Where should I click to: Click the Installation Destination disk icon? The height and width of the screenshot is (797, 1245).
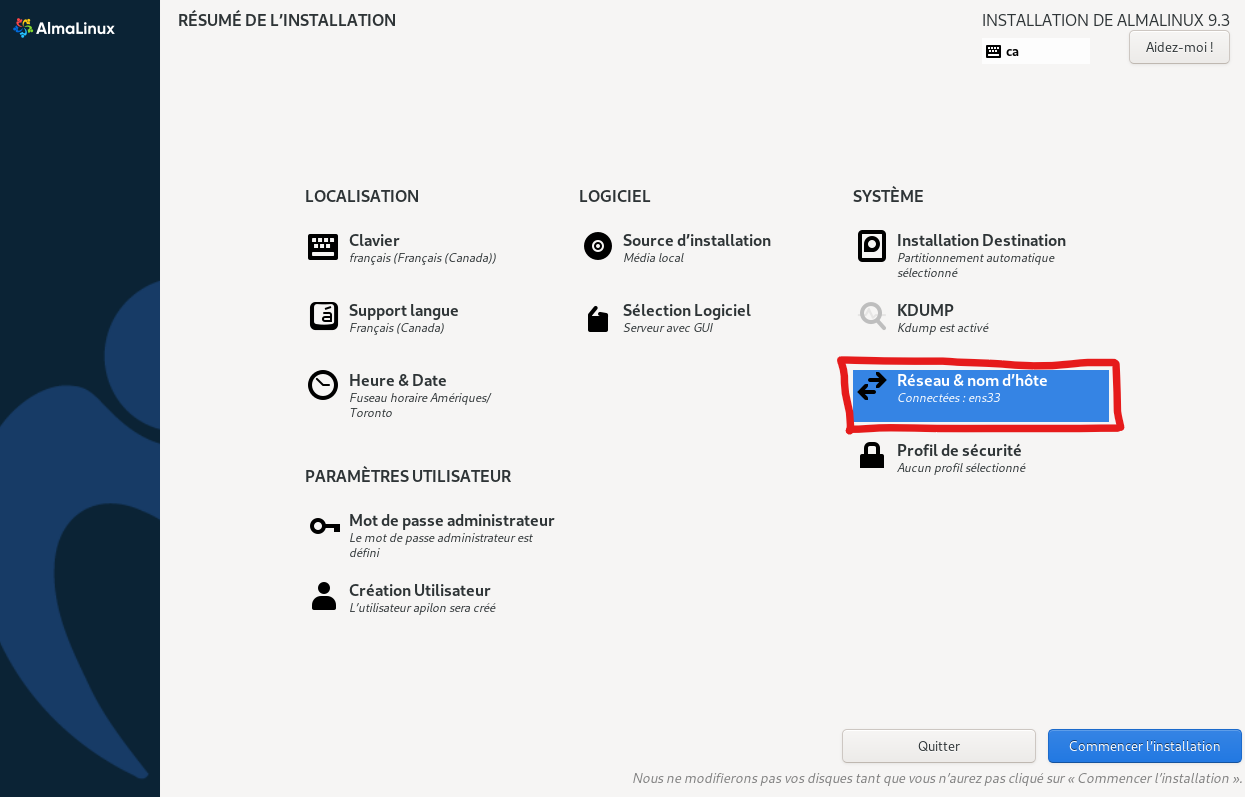[872, 246]
